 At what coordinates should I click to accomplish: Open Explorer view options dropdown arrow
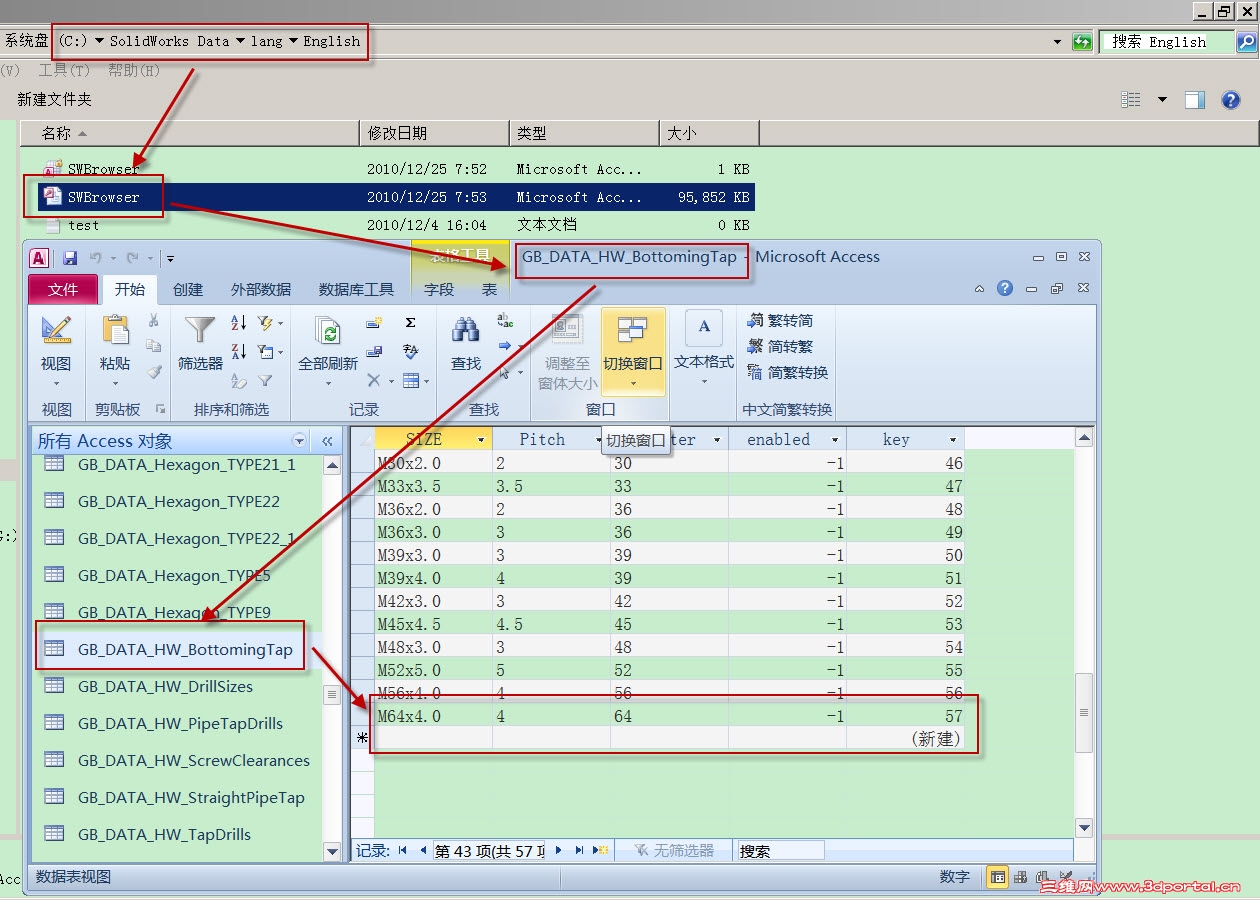tap(1162, 100)
